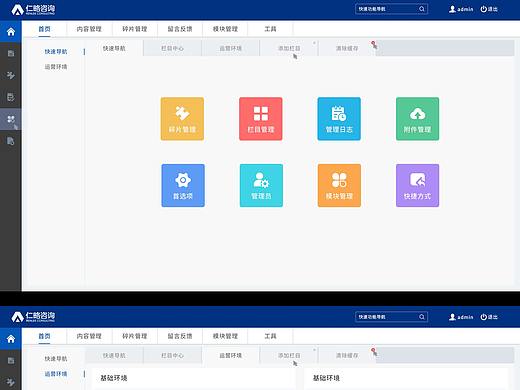Select the 留言反馈 tab in the upper screen
The width and height of the screenshot is (520, 390).
180,29
